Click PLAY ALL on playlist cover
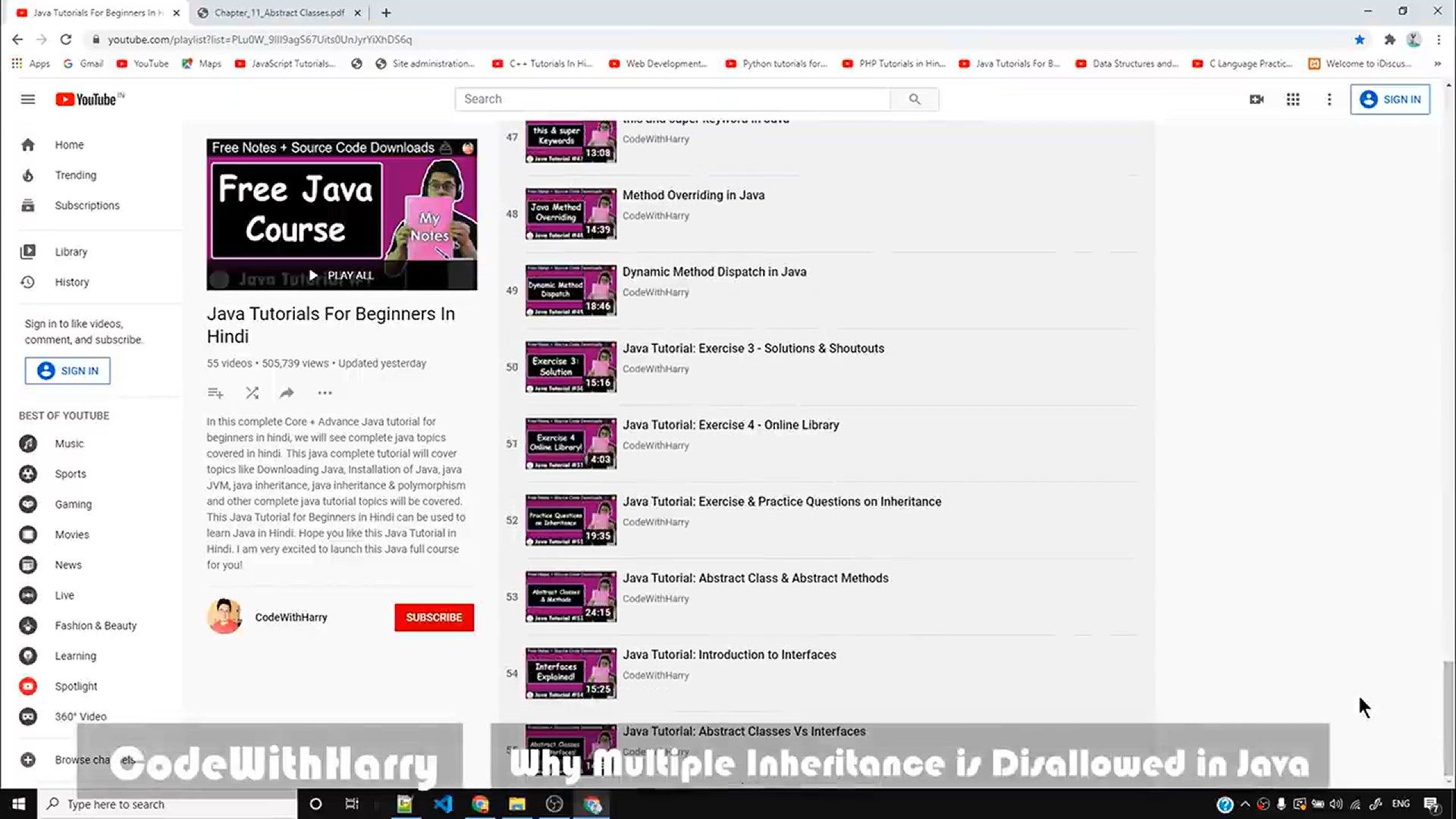Viewport: 1456px width, 819px height. pyautogui.click(x=342, y=275)
